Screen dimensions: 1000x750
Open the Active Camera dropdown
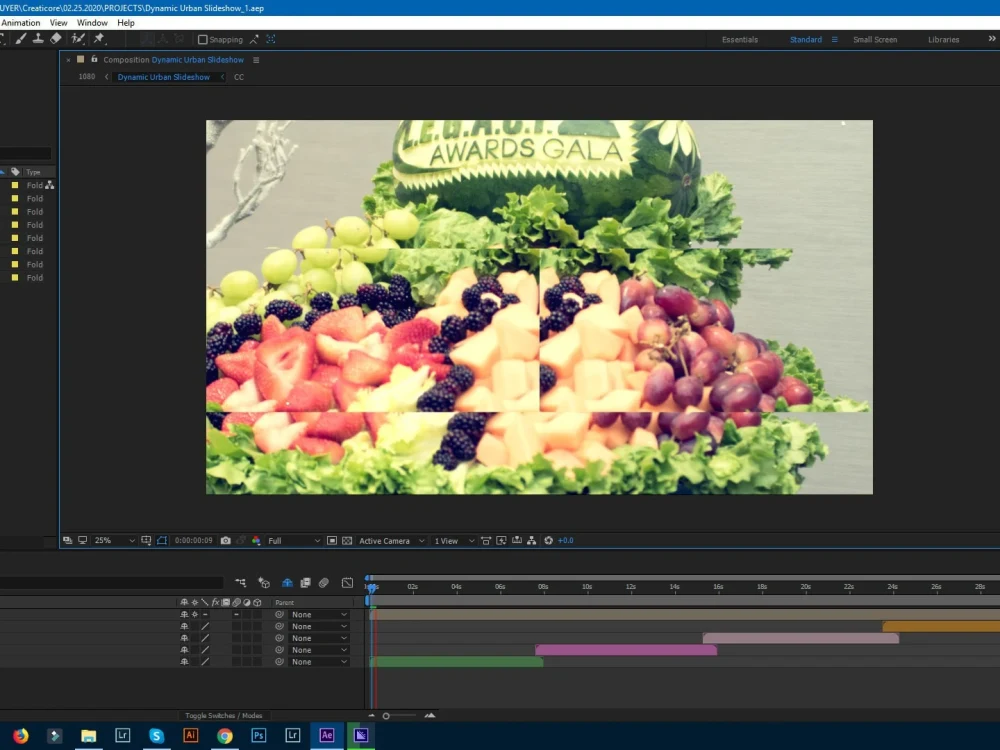pyautogui.click(x=392, y=540)
